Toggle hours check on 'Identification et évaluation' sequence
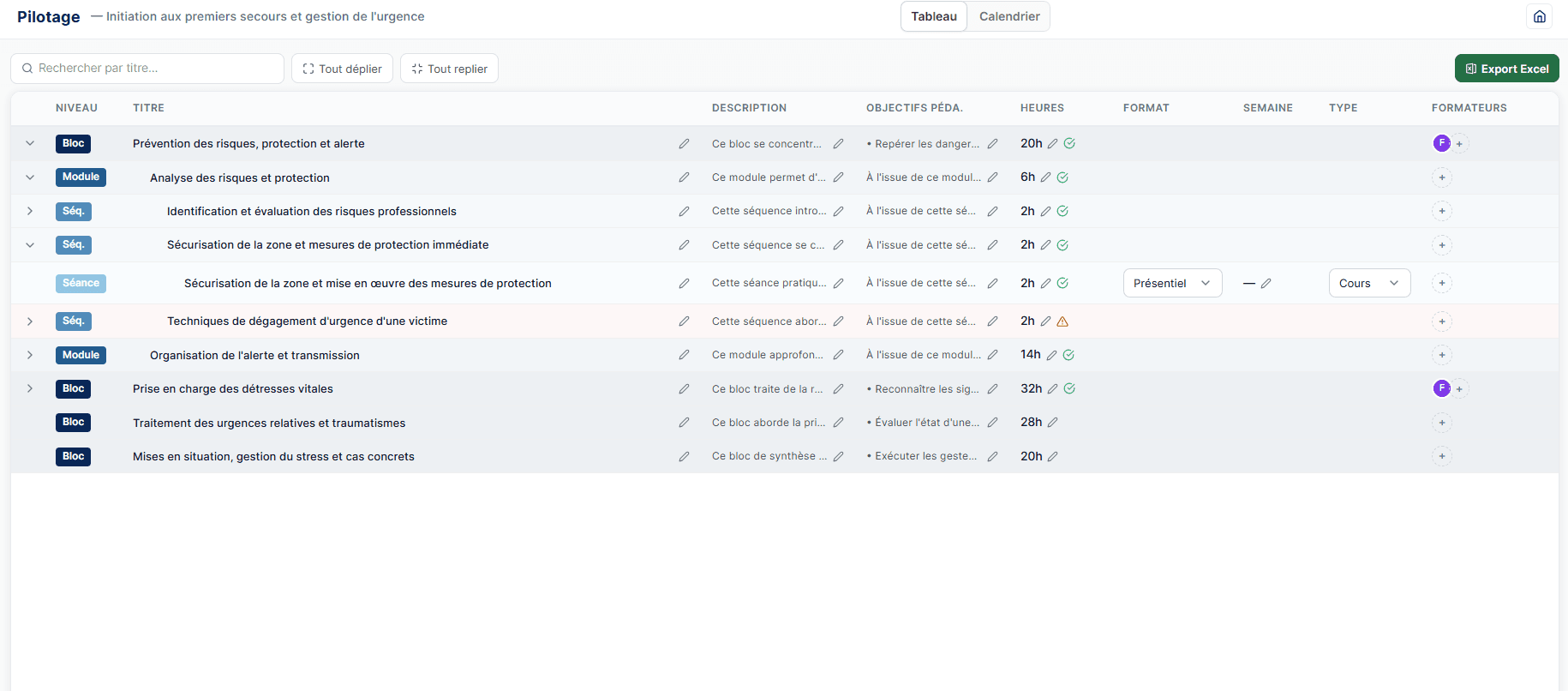Screen dimensions: 1568x691 1062,211
